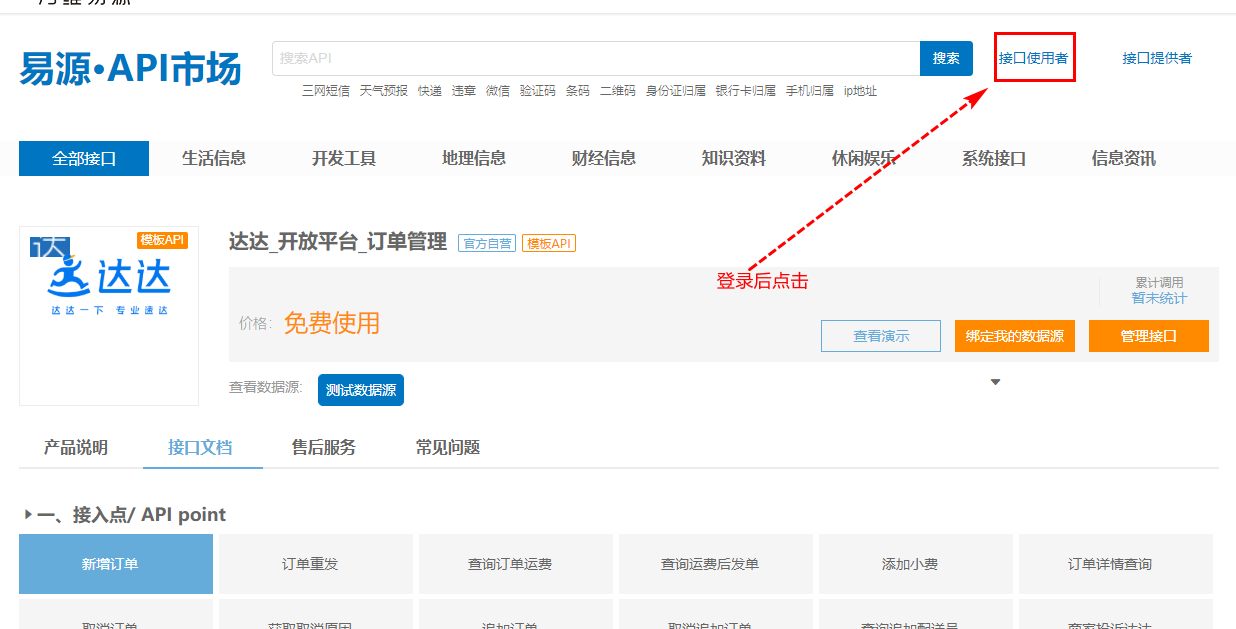Image resolution: width=1236 pixels, height=629 pixels.
Task: Switch to the 常见问题 tab
Action: coord(448,447)
